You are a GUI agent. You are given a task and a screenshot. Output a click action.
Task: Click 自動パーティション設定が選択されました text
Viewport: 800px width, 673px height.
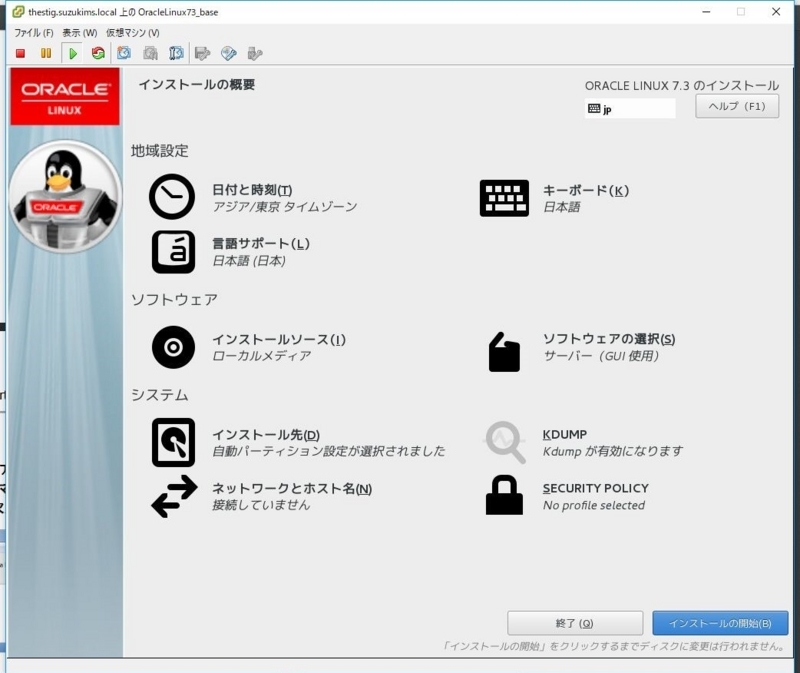tap(329, 451)
